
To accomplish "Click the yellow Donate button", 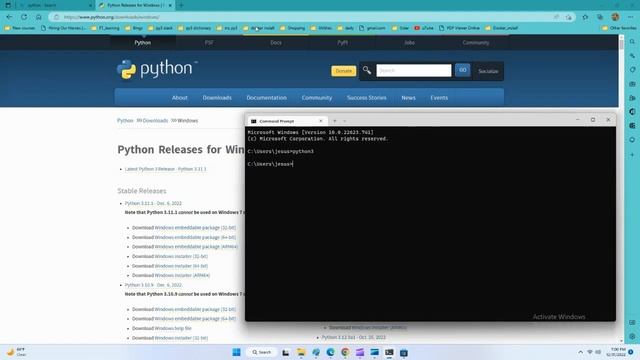I will (344, 71).
